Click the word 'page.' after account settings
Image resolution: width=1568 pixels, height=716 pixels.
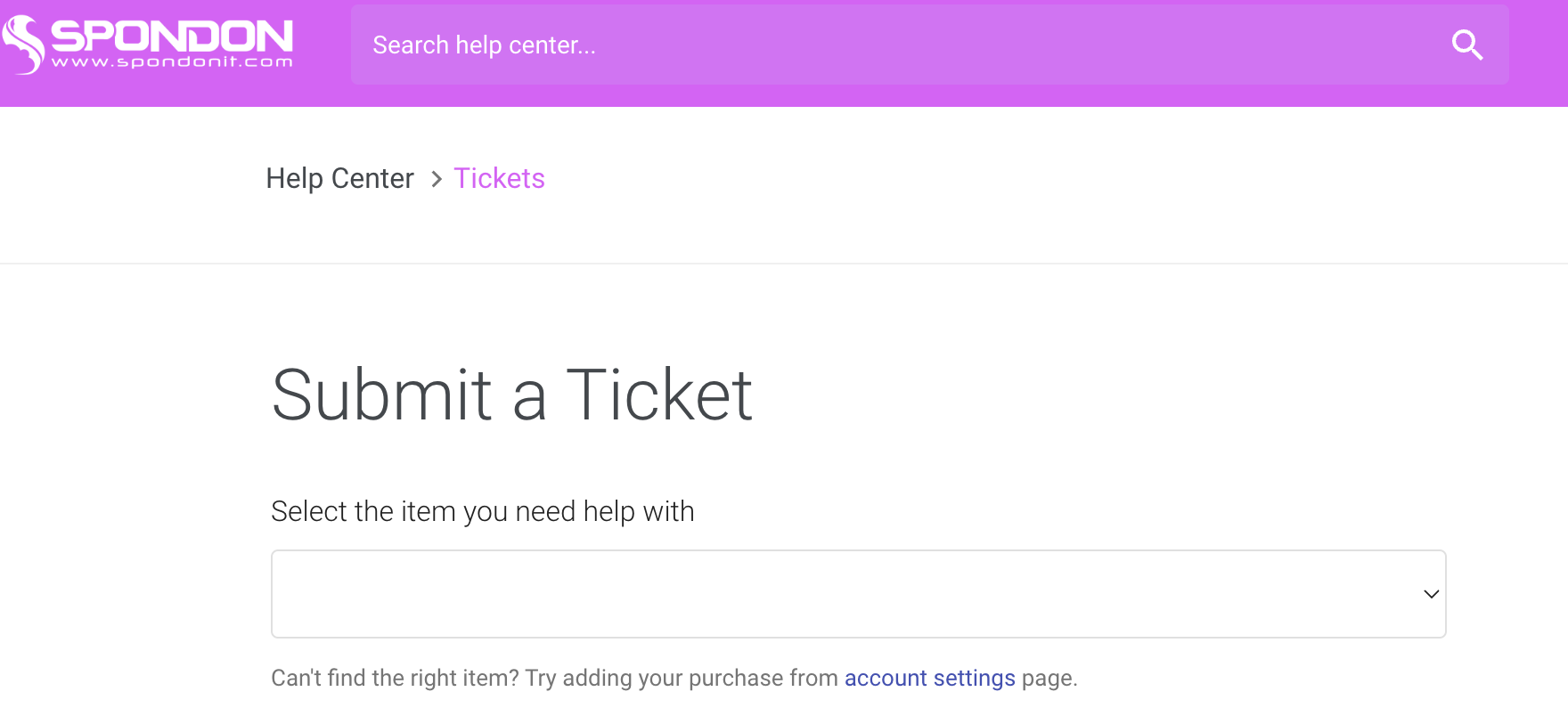[x=1049, y=678]
